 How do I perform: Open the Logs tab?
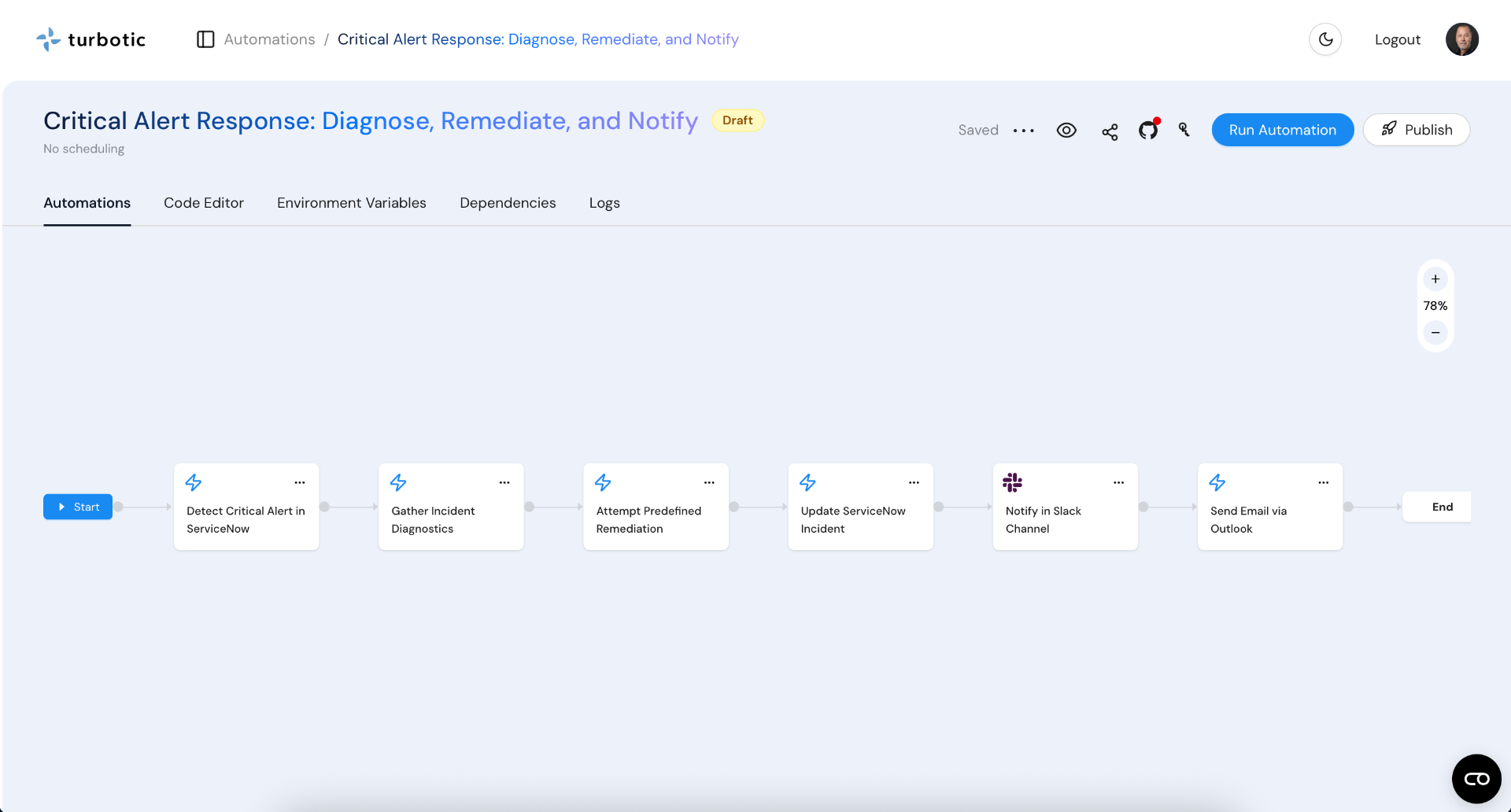pos(604,203)
